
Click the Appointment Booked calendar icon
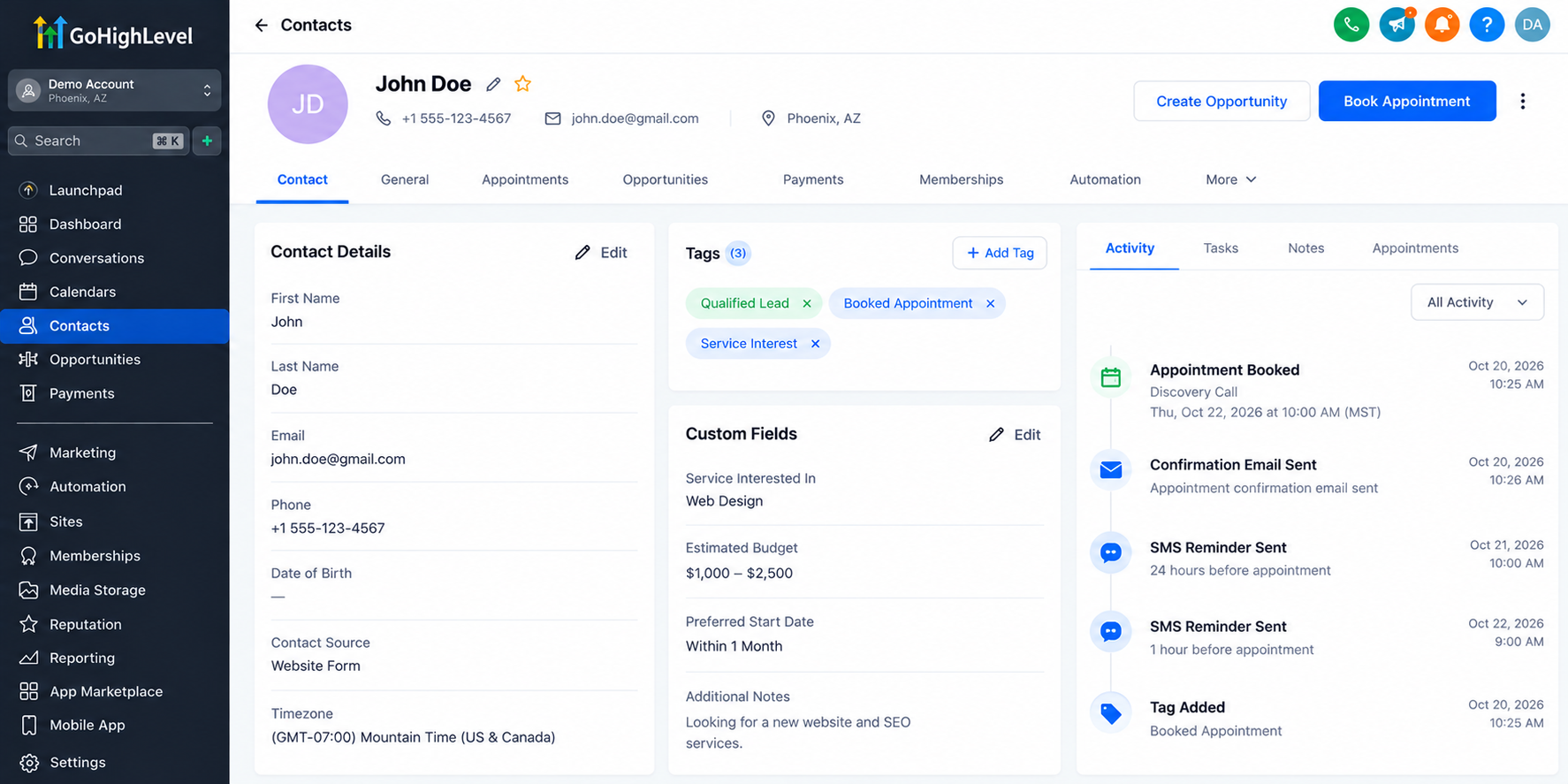point(1111,377)
